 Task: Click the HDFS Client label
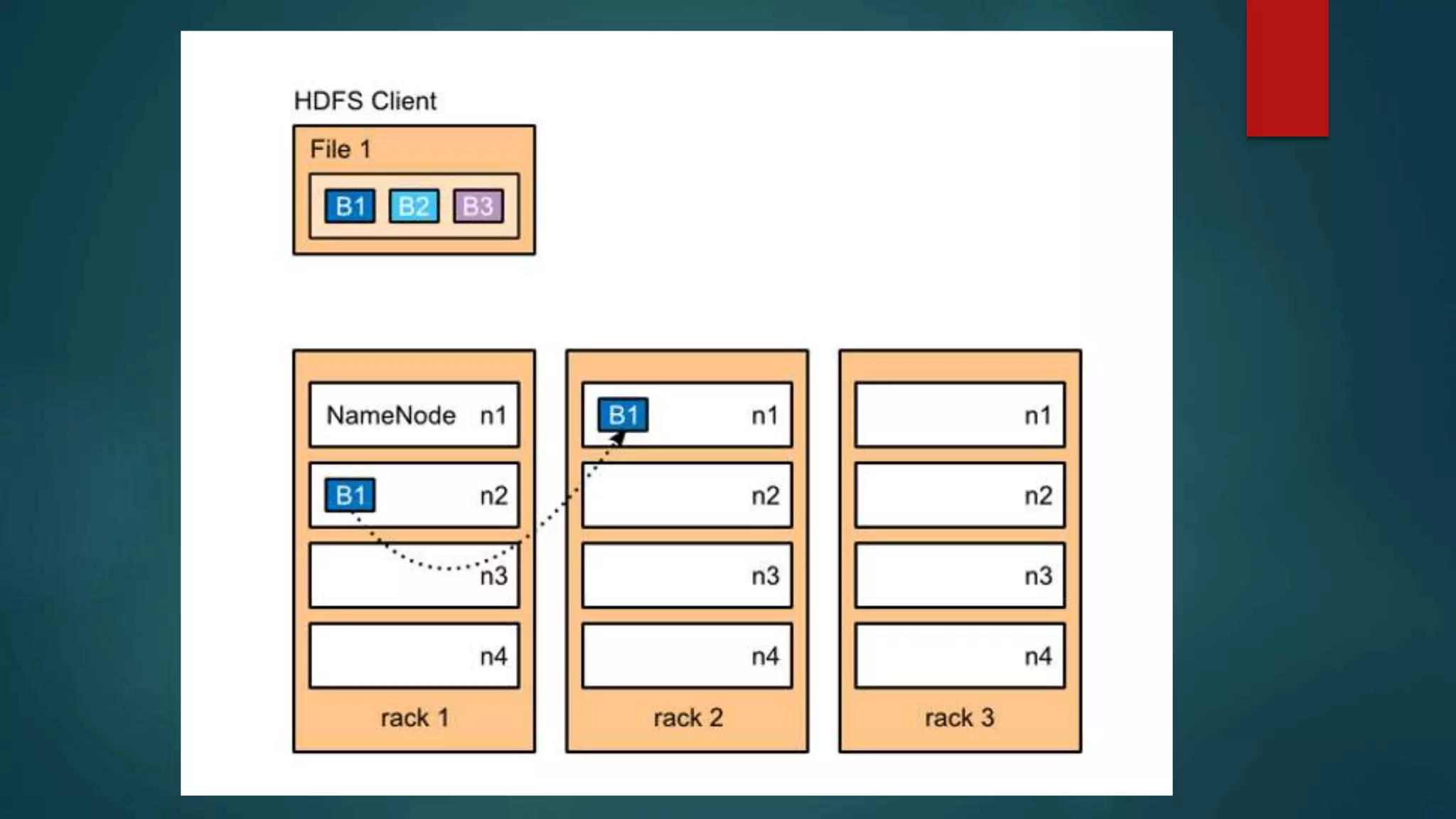point(365,101)
